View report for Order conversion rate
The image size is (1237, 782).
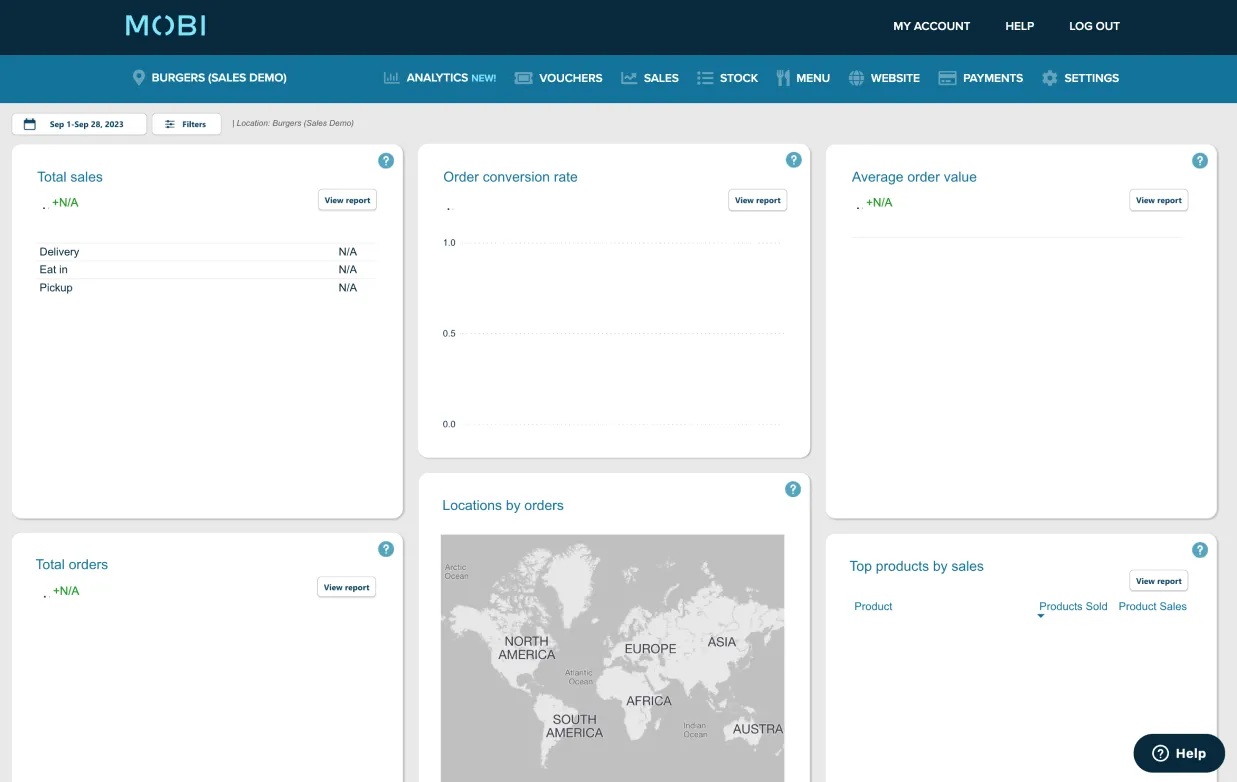point(757,200)
